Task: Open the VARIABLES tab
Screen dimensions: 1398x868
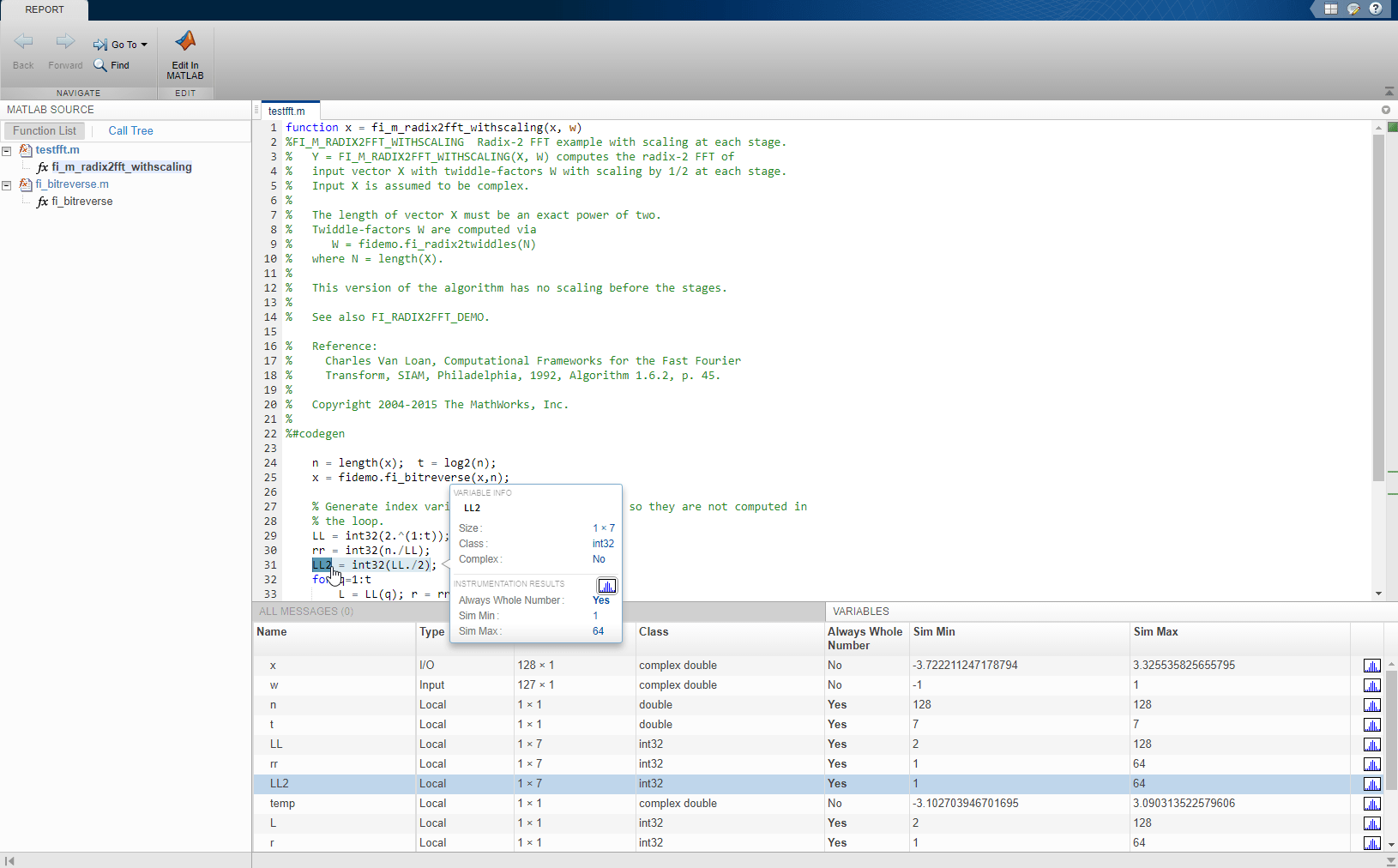Action: coord(860,612)
